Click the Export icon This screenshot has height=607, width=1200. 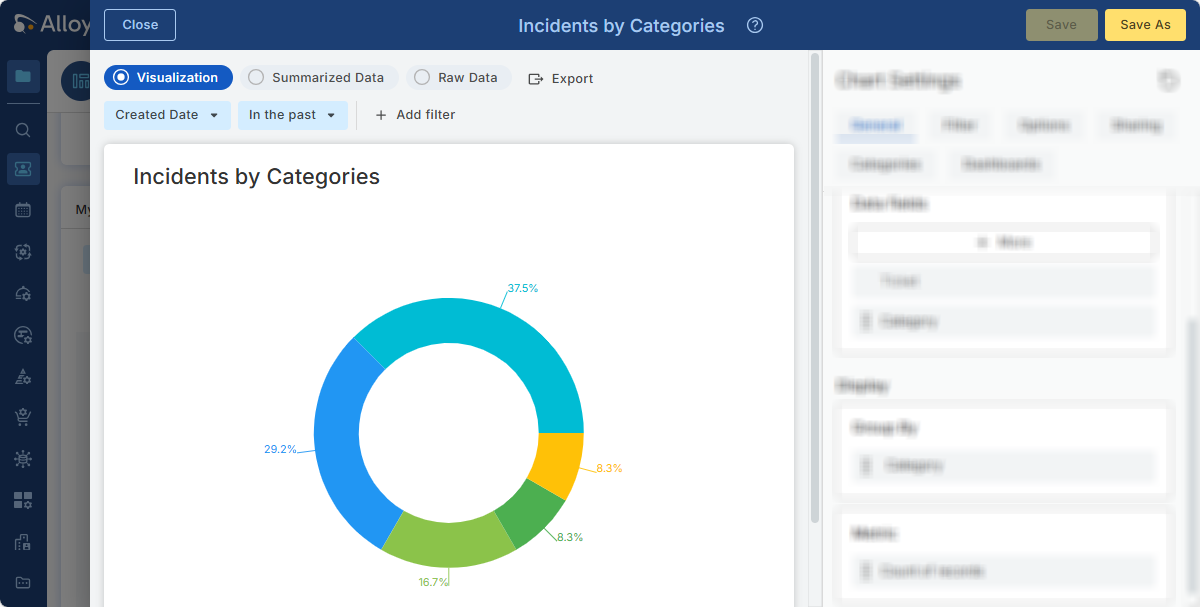point(535,78)
